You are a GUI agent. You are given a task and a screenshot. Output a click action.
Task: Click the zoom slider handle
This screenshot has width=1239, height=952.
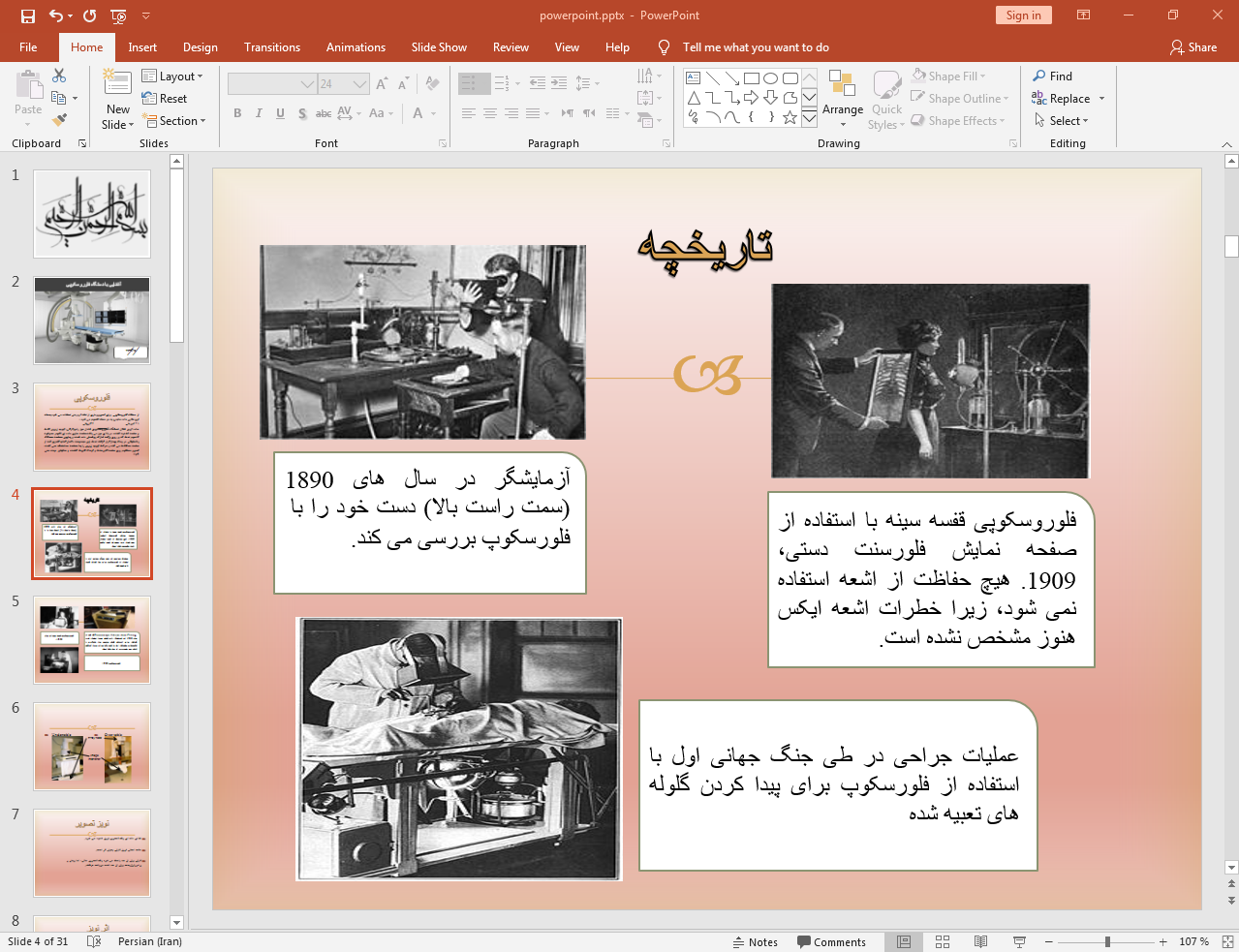click(x=1107, y=941)
